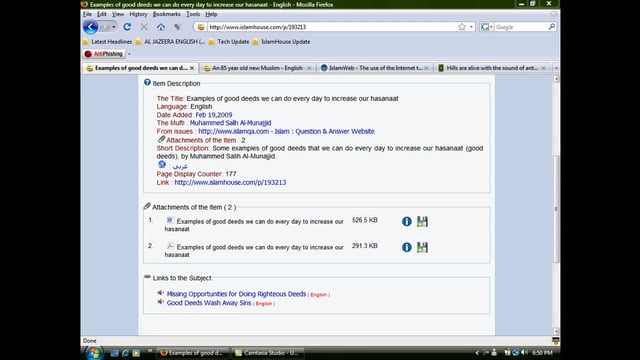Close the An 85 year old new Muslim tab
The image size is (640, 360).
(309, 68)
